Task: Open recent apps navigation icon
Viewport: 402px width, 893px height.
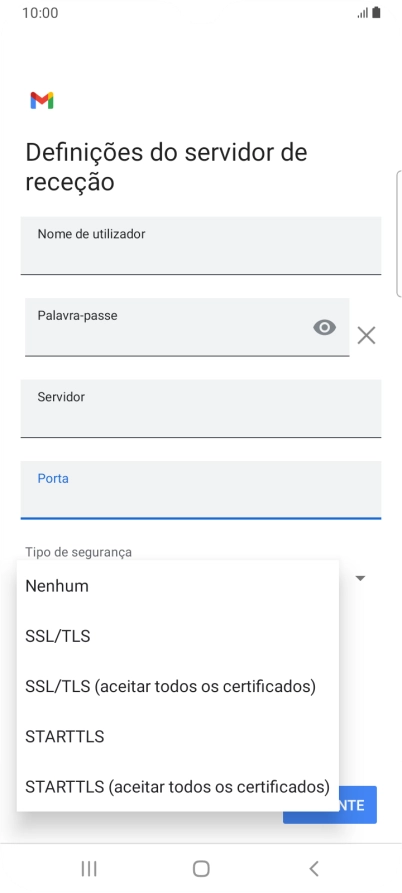Action: [x=89, y=869]
